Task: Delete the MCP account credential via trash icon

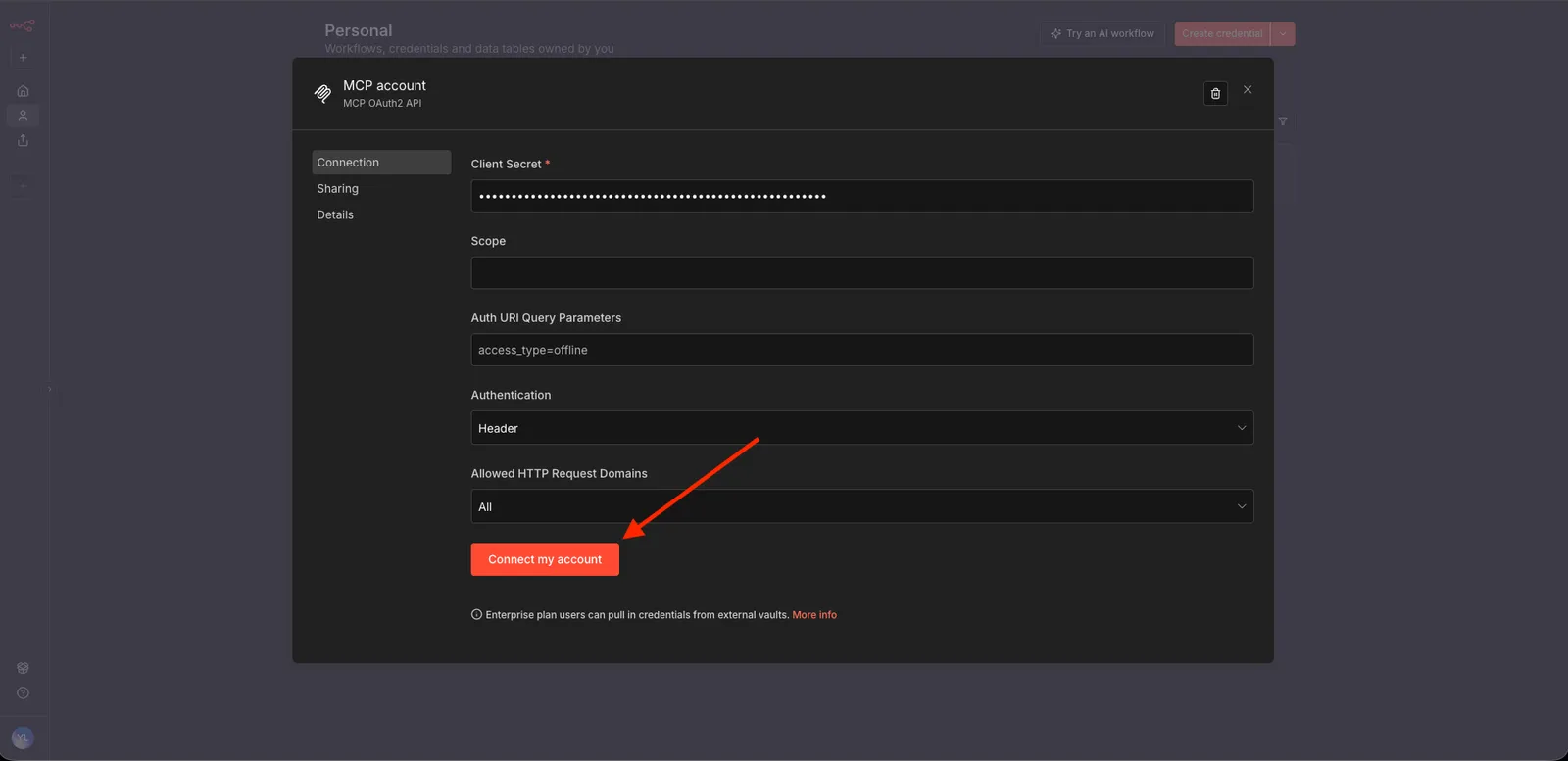Action: [1215, 93]
